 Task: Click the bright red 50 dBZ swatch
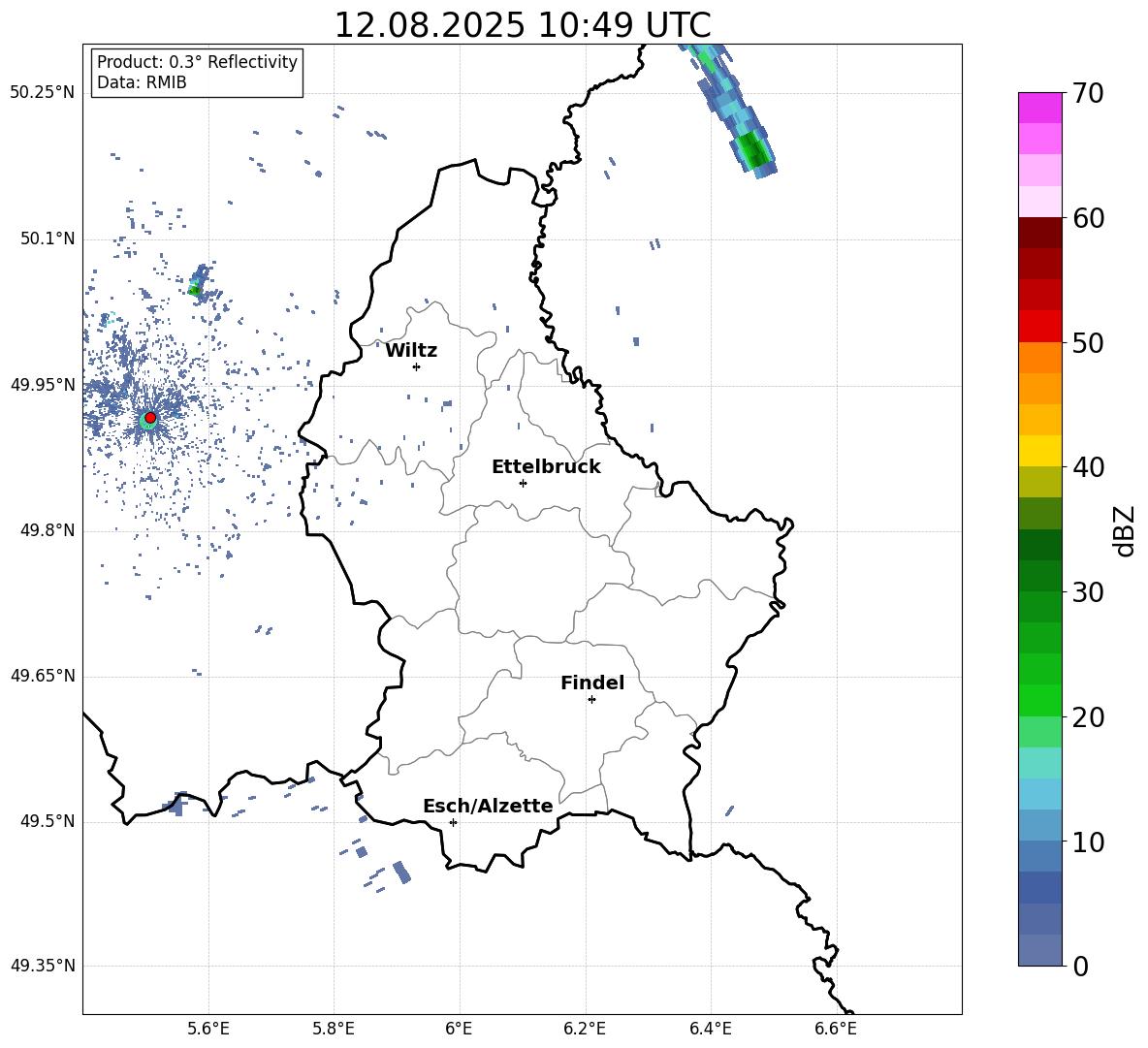coord(1039,327)
